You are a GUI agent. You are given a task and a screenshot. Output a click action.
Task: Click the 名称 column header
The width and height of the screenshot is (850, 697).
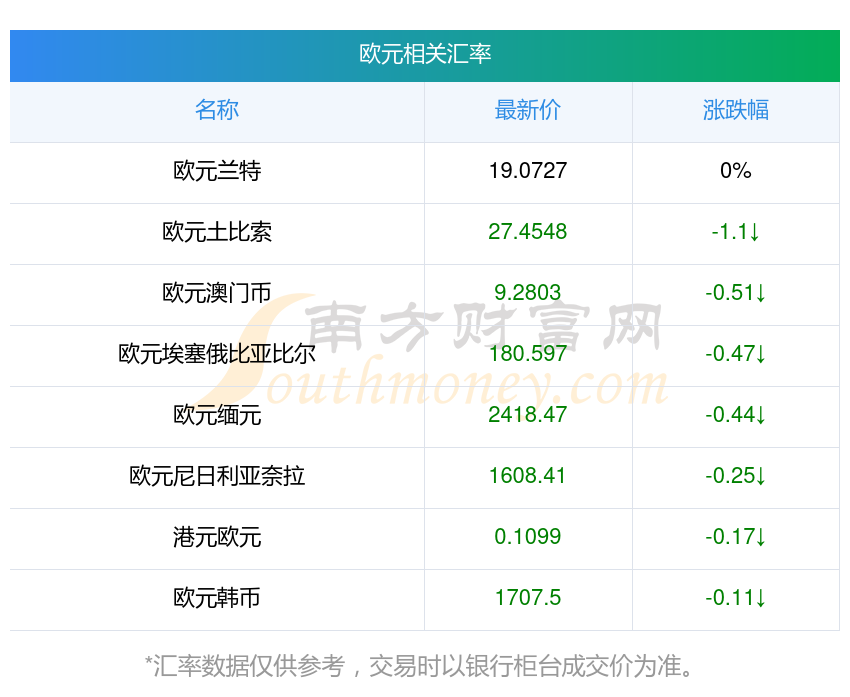[x=217, y=111]
